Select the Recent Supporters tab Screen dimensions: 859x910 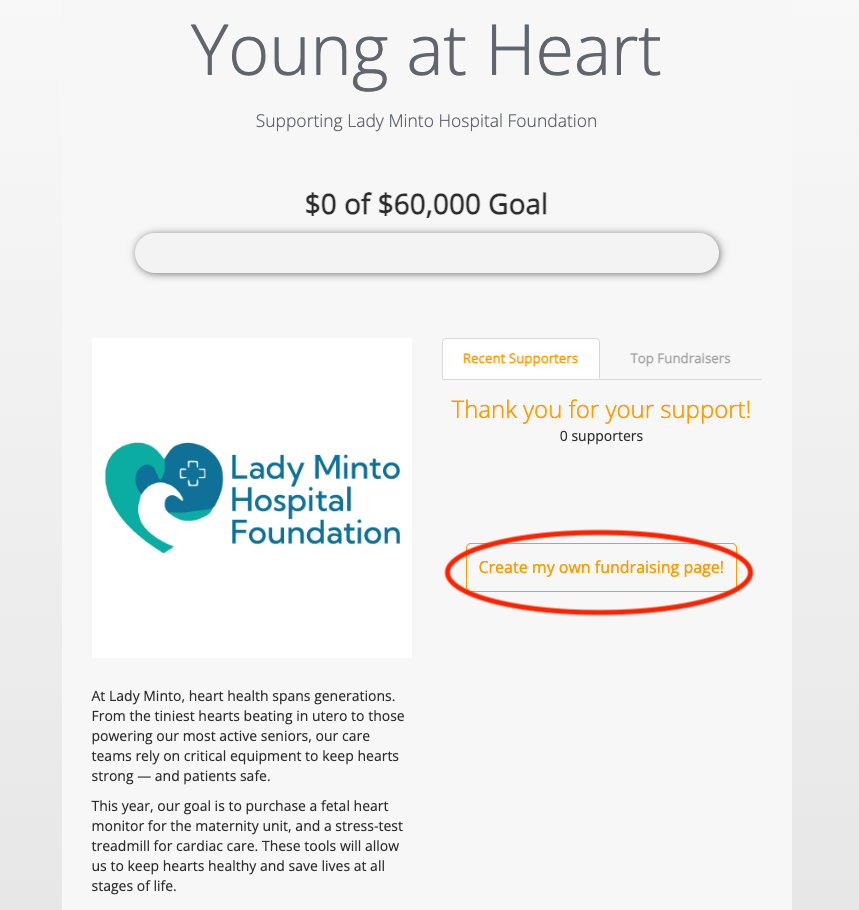(x=520, y=357)
